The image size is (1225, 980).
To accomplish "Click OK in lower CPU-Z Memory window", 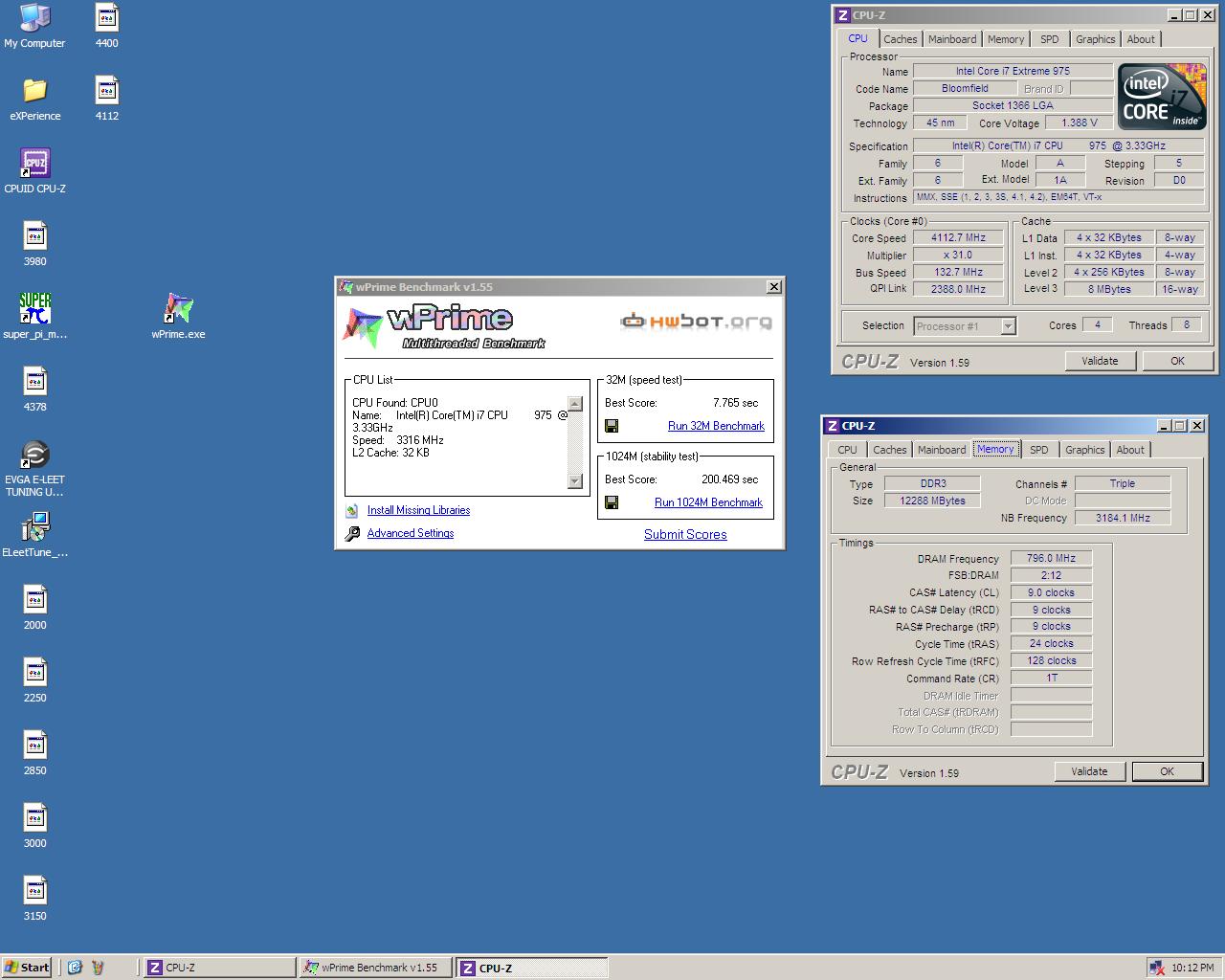I will coord(1167,771).
